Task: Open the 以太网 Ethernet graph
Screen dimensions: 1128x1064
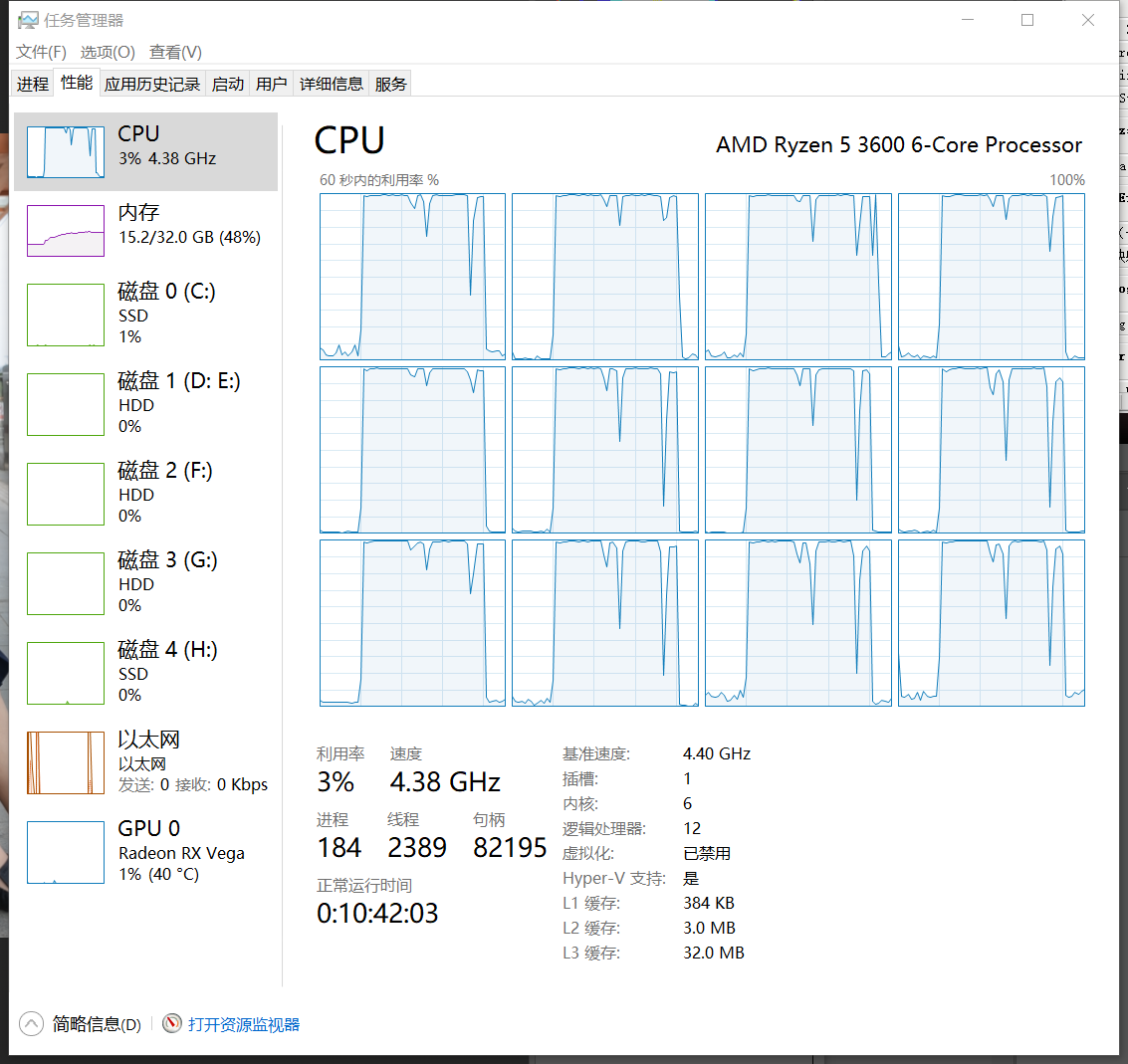Action: 66,762
